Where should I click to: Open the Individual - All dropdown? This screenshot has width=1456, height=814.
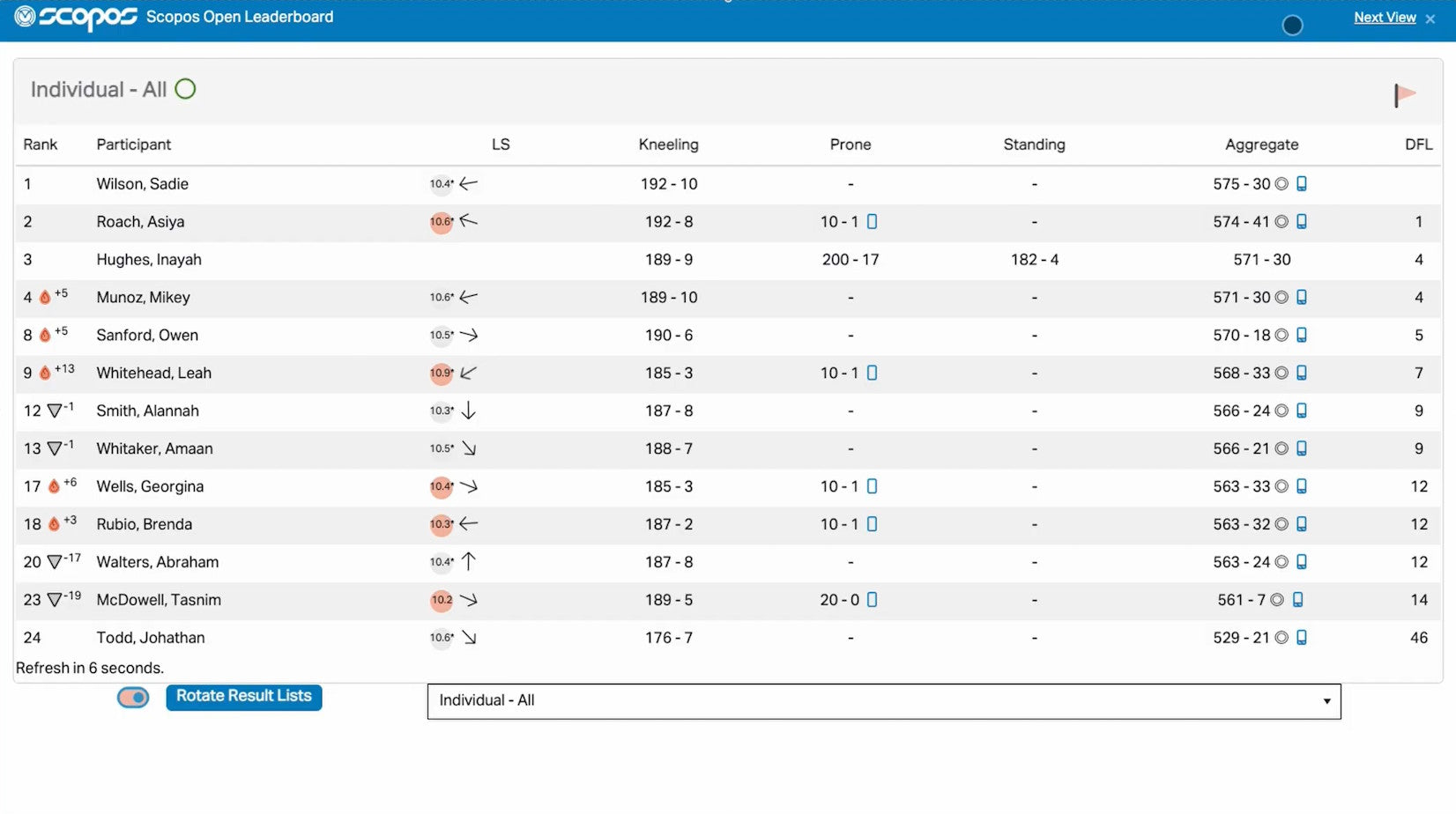click(884, 701)
